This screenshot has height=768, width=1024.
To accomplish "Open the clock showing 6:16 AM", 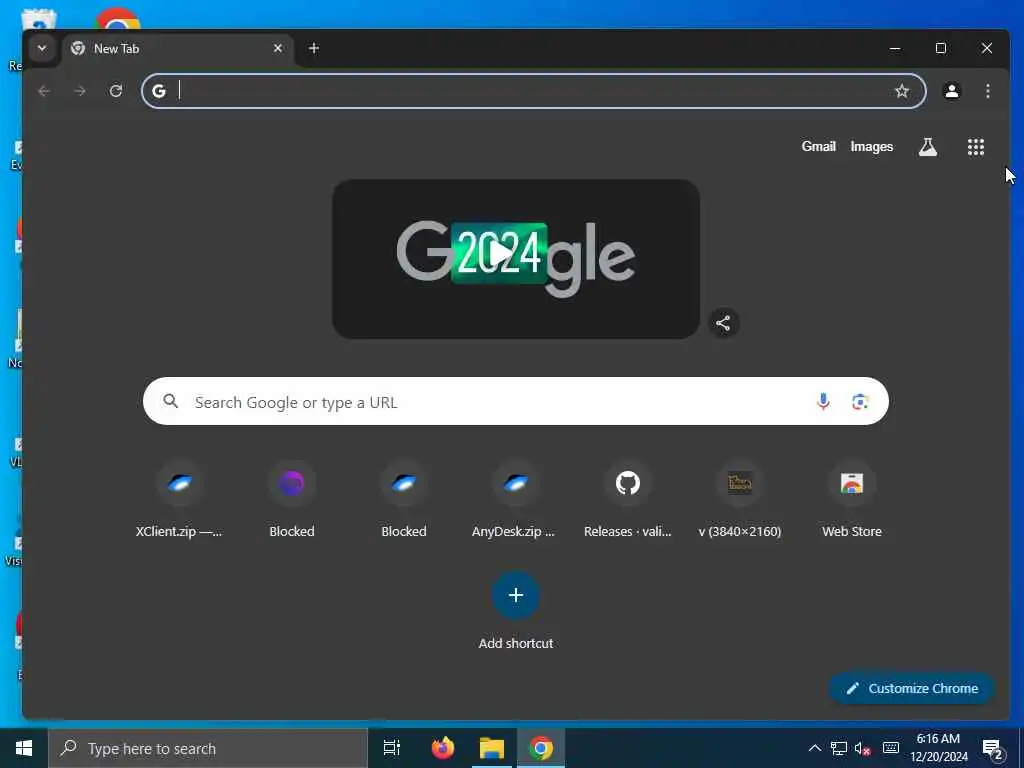I will click(x=939, y=748).
